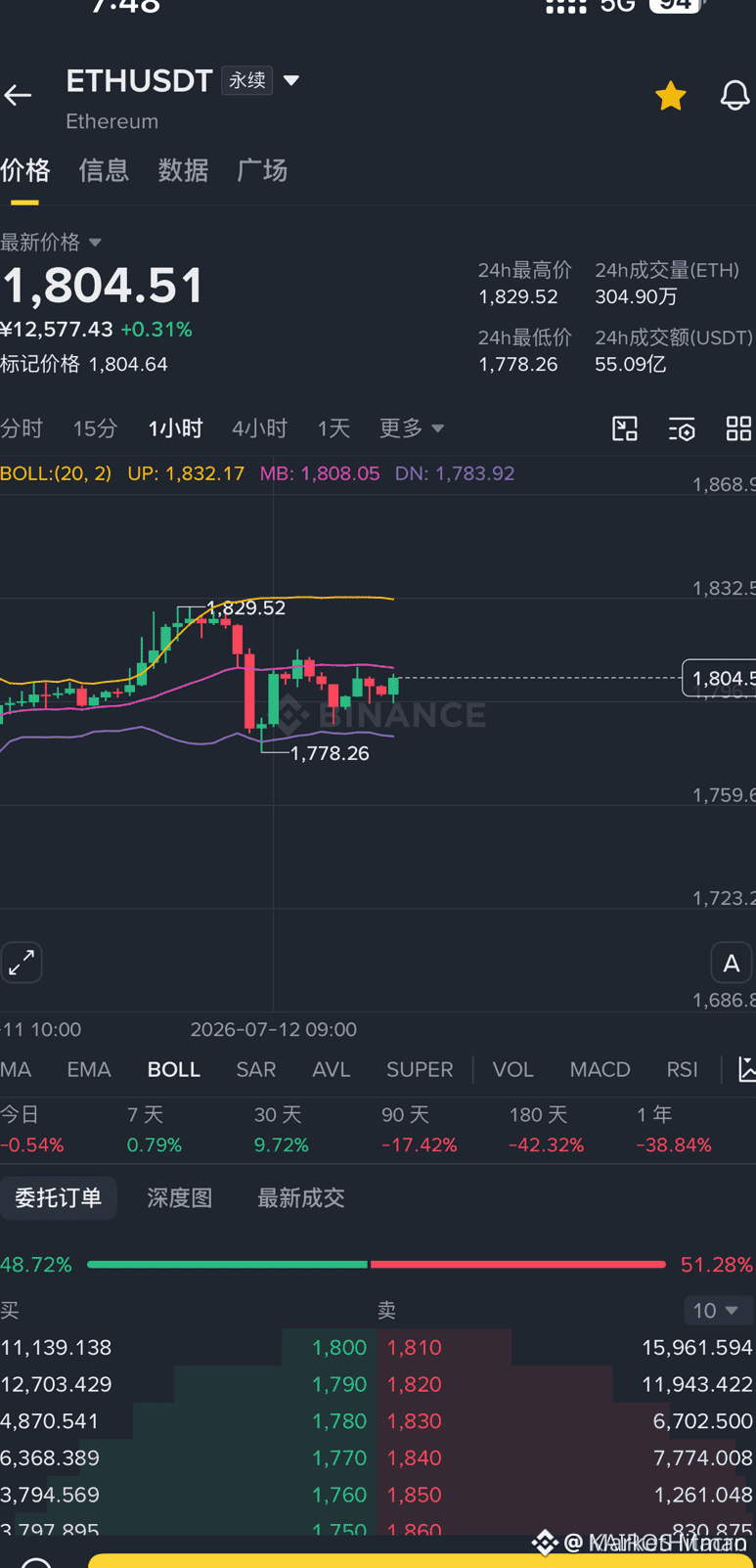The height and width of the screenshot is (1568, 756).
Task: Tap ask price 1,830 in order book
Action: [x=415, y=1421]
